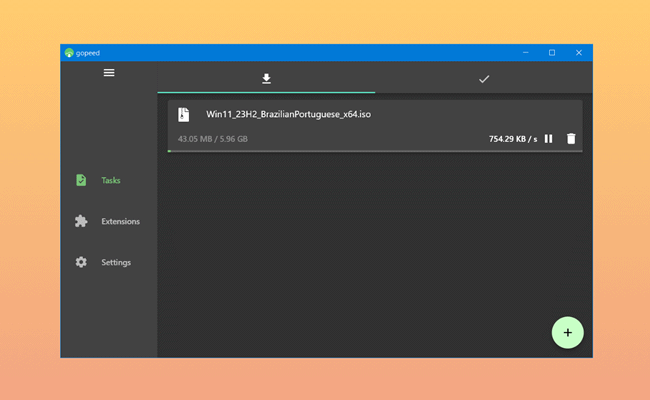Click the 43.05 MB / 5.96 GB progress text
The height and width of the screenshot is (400, 650).
pyautogui.click(x=213, y=139)
